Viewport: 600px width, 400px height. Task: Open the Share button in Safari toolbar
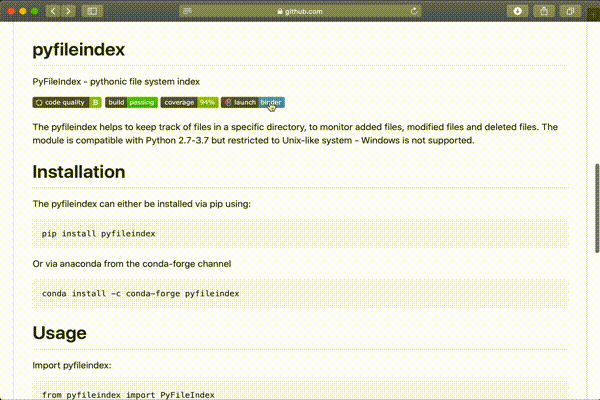pos(544,11)
